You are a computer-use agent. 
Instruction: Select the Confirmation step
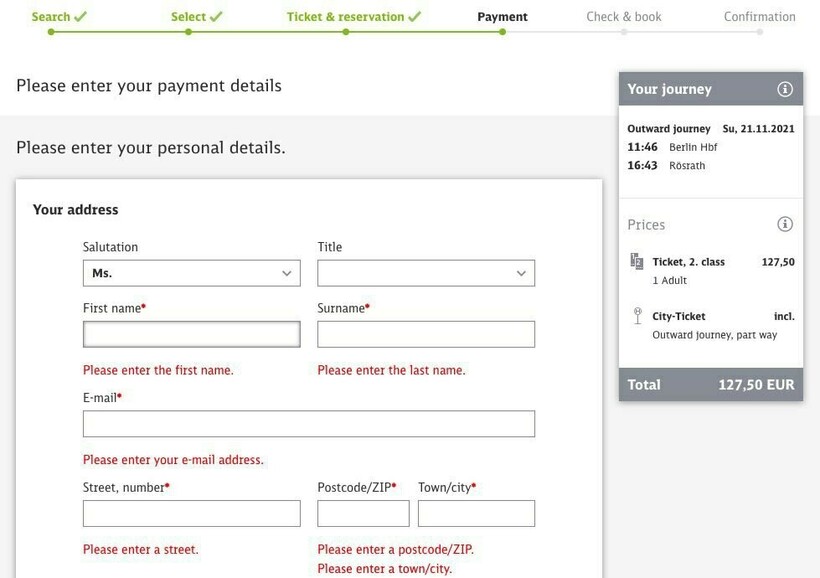(x=759, y=17)
